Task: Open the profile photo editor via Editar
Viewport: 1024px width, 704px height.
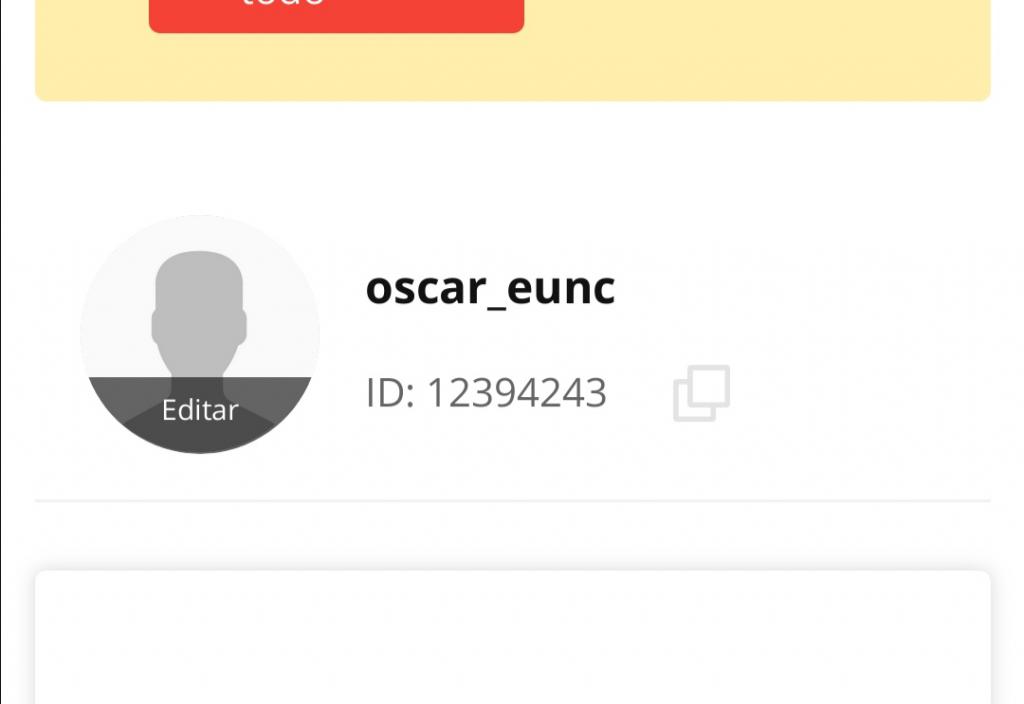Action: click(200, 410)
